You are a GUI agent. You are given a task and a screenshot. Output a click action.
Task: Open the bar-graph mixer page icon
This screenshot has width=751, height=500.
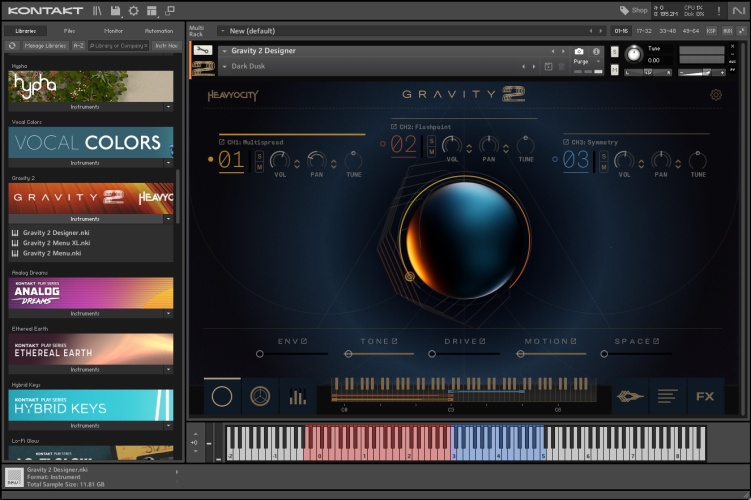click(x=297, y=397)
